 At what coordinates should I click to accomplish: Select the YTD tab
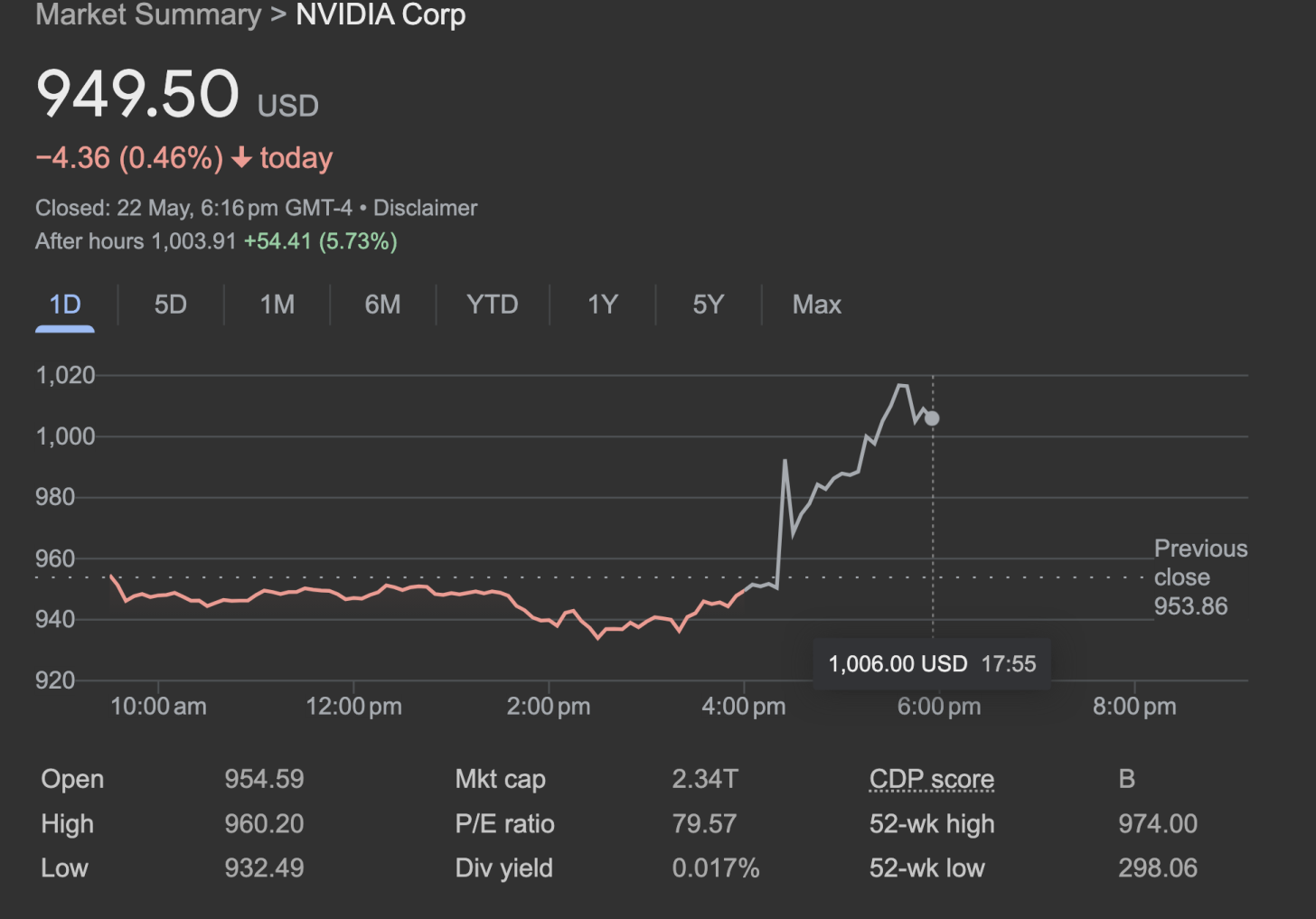click(x=493, y=305)
